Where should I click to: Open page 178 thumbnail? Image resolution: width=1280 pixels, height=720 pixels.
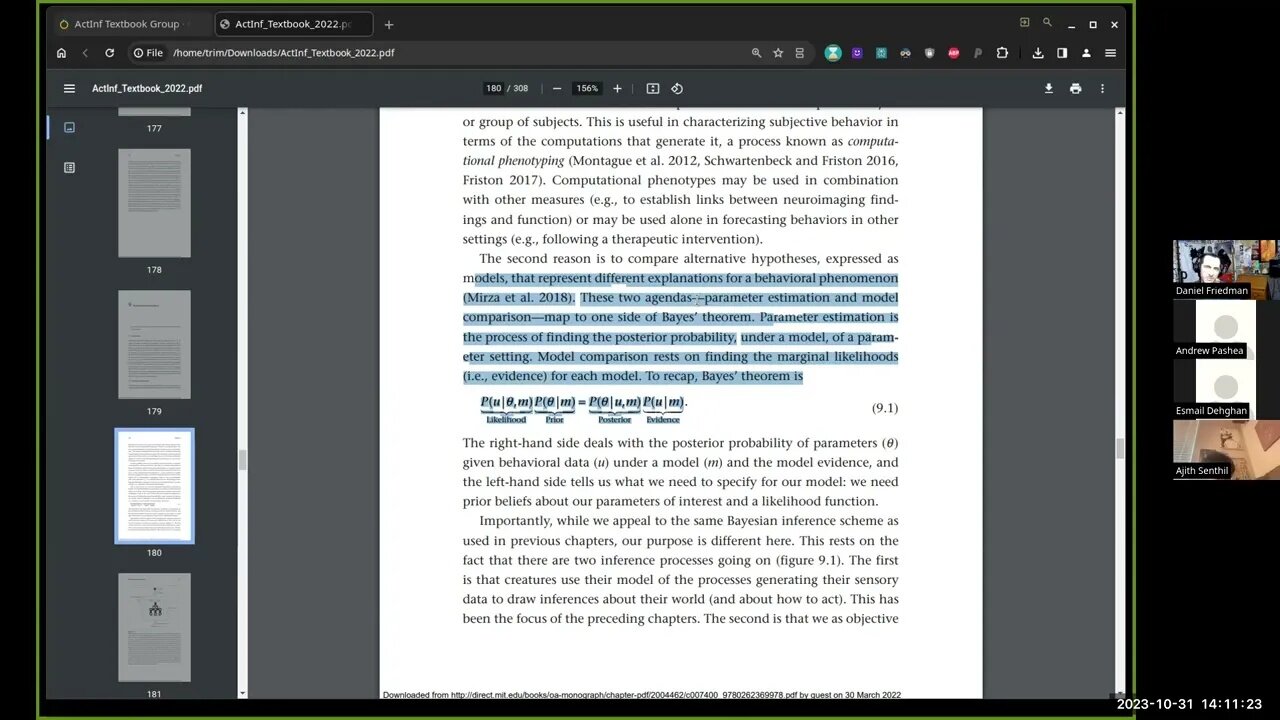point(154,203)
